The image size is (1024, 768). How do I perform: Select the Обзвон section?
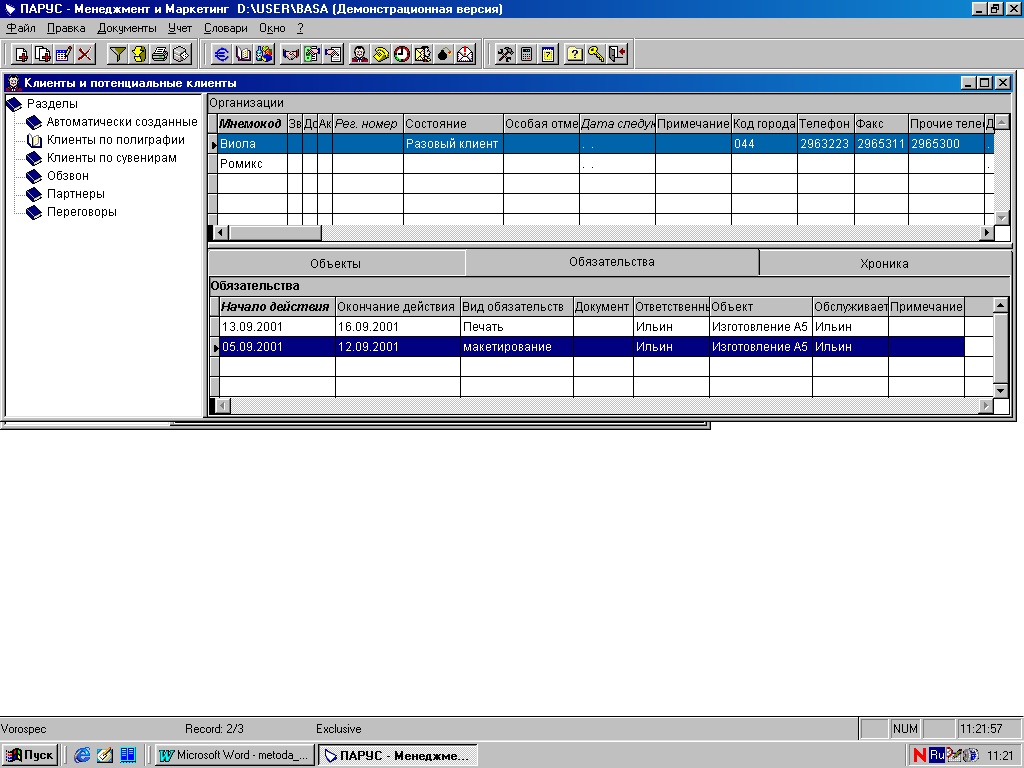pos(68,176)
